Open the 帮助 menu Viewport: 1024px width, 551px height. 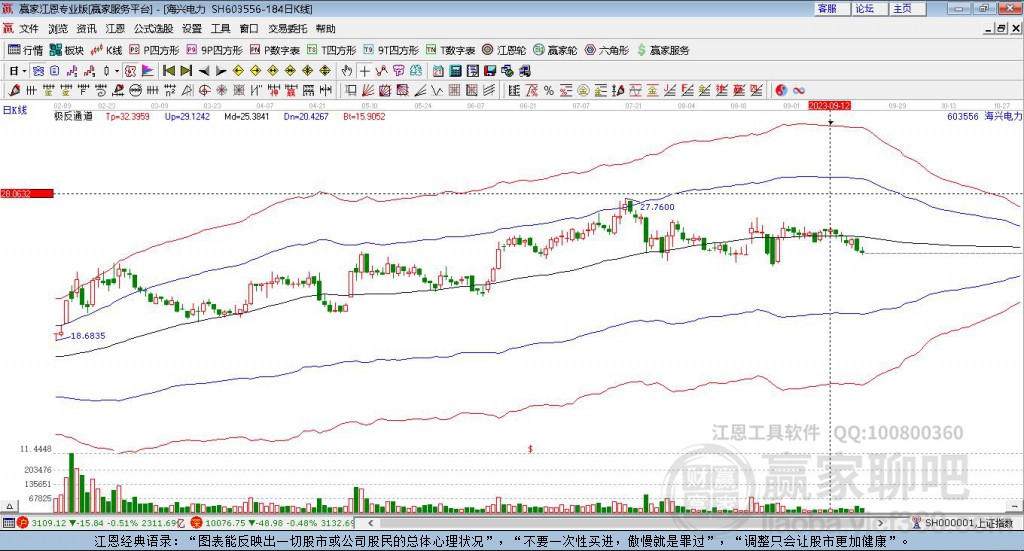tap(325, 29)
